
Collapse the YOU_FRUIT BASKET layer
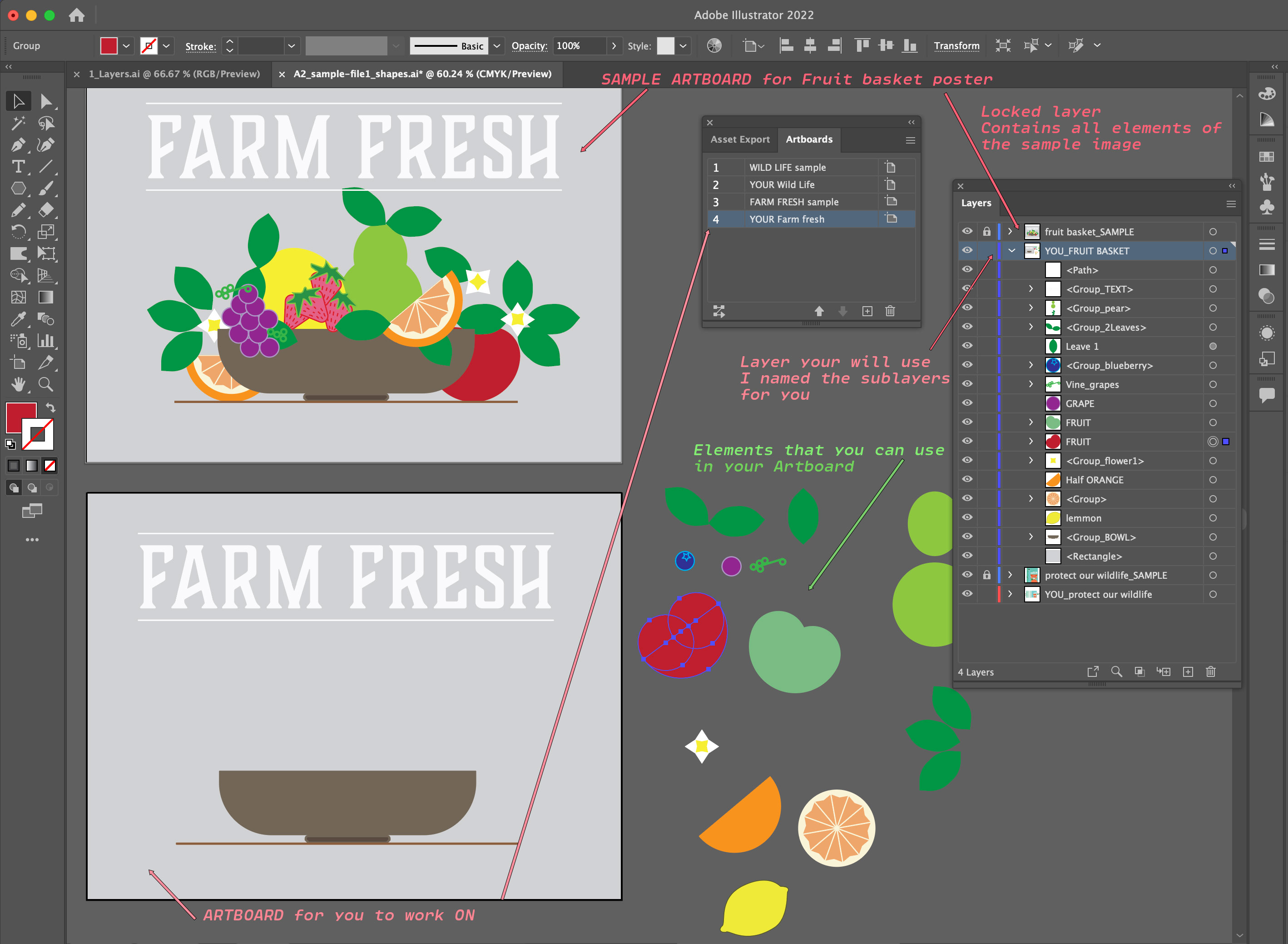coord(1011,251)
